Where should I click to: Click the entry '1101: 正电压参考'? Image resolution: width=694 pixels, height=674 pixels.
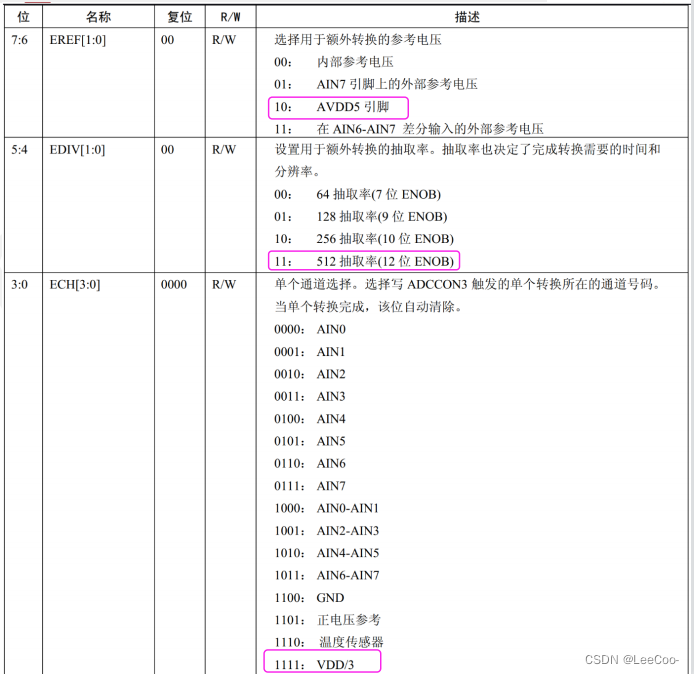(x=328, y=620)
